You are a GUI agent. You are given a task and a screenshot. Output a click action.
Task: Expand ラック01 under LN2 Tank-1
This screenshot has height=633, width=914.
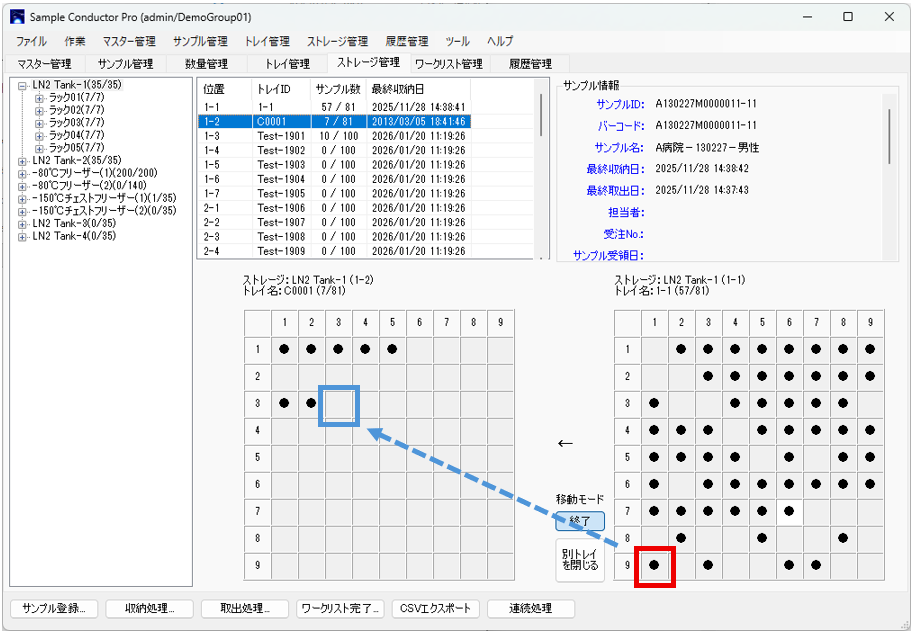(39, 97)
